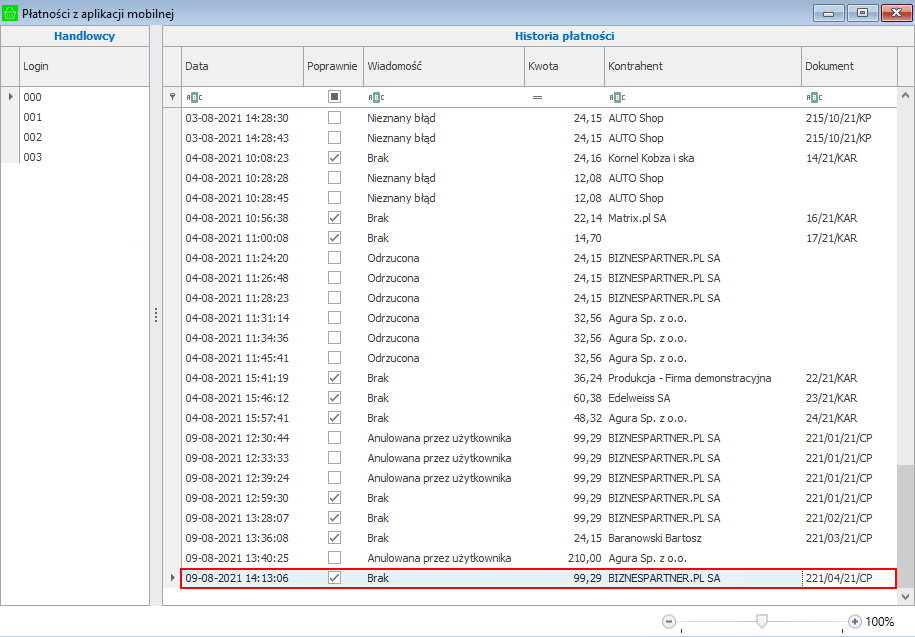The width and height of the screenshot is (915, 637).
Task: Toggle the Poprawnie filter row checkbox
Action: [x=334, y=97]
